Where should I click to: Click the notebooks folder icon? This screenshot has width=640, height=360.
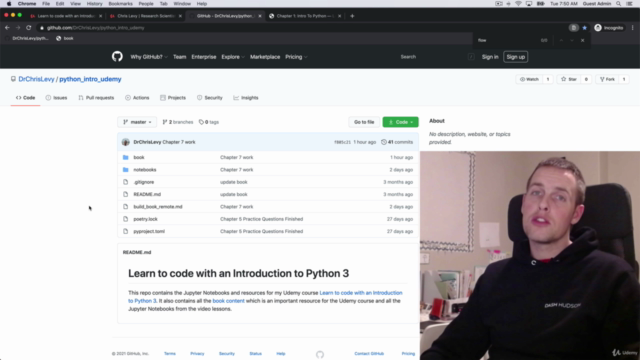pyautogui.click(x=126, y=169)
